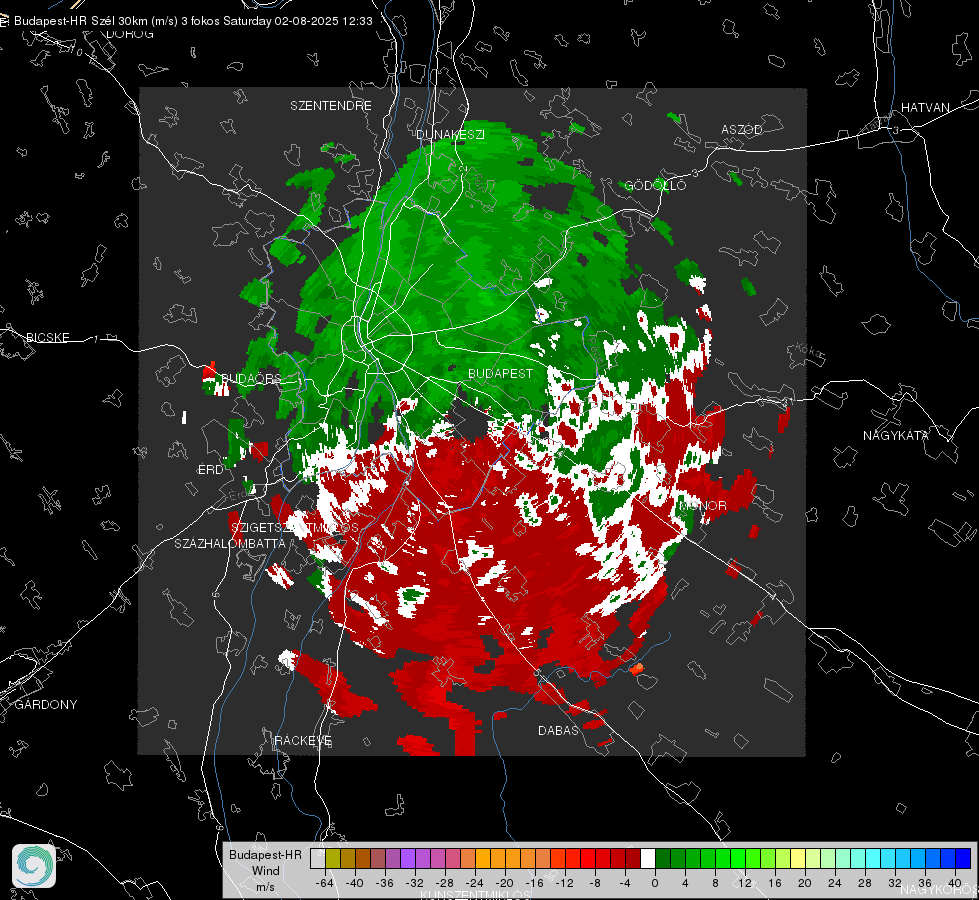Click the DABAS town label
This screenshot has height=900, width=979.
(559, 730)
